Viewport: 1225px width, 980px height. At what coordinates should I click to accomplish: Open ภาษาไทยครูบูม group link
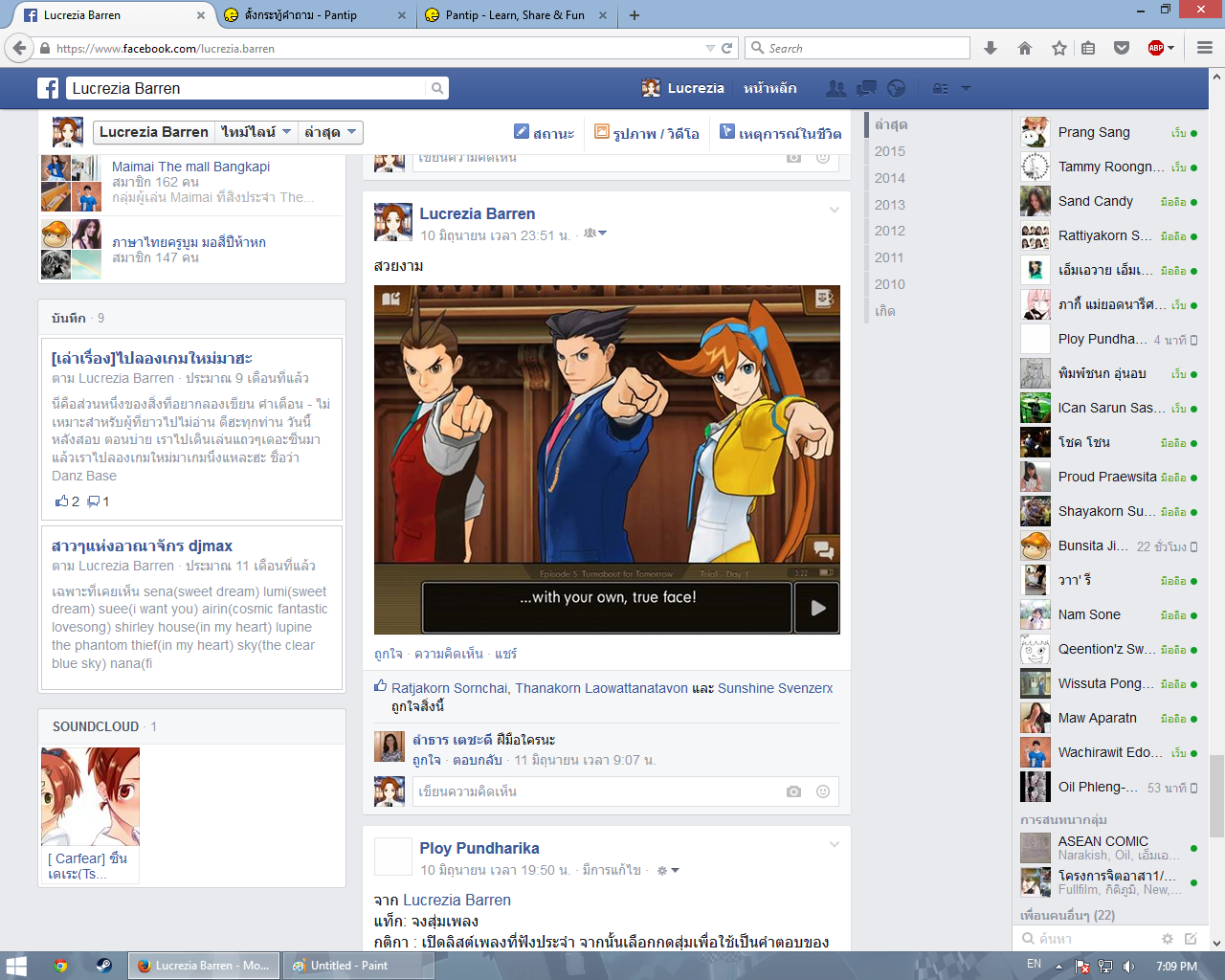pyautogui.click(x=189, y=242)
